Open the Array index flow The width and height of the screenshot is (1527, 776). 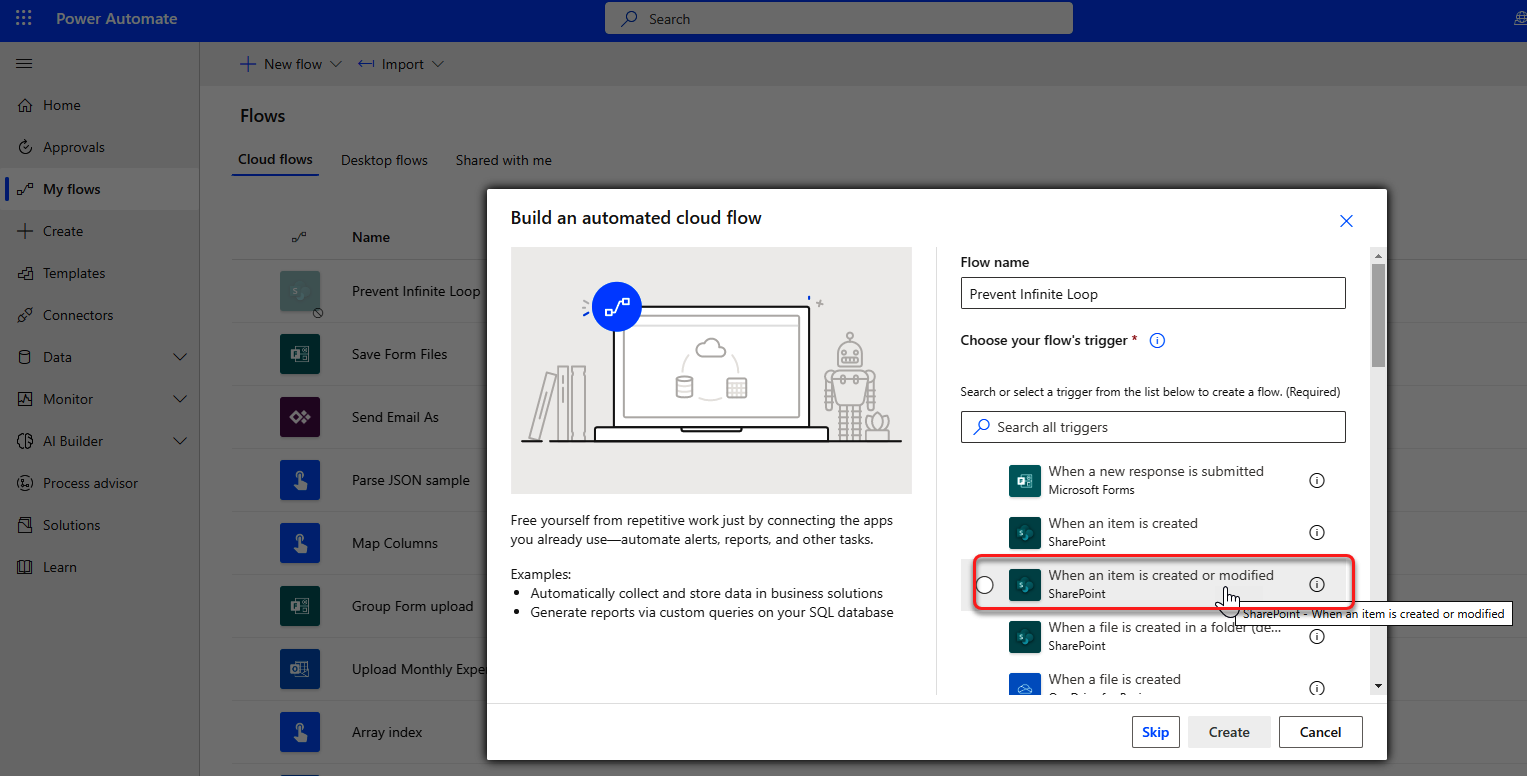click(387, 732)
